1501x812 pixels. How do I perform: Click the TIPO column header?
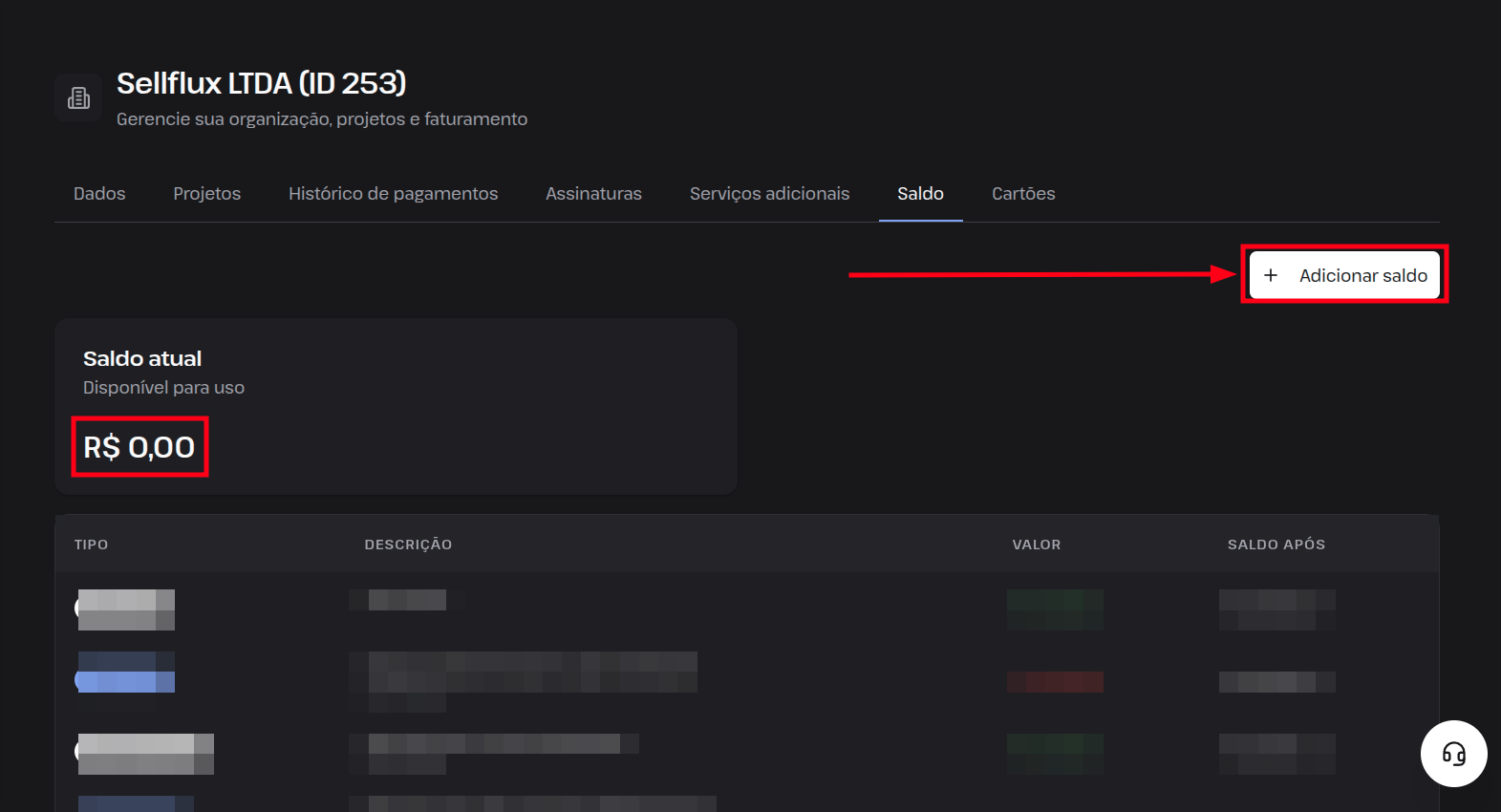[x=92, y=545]
